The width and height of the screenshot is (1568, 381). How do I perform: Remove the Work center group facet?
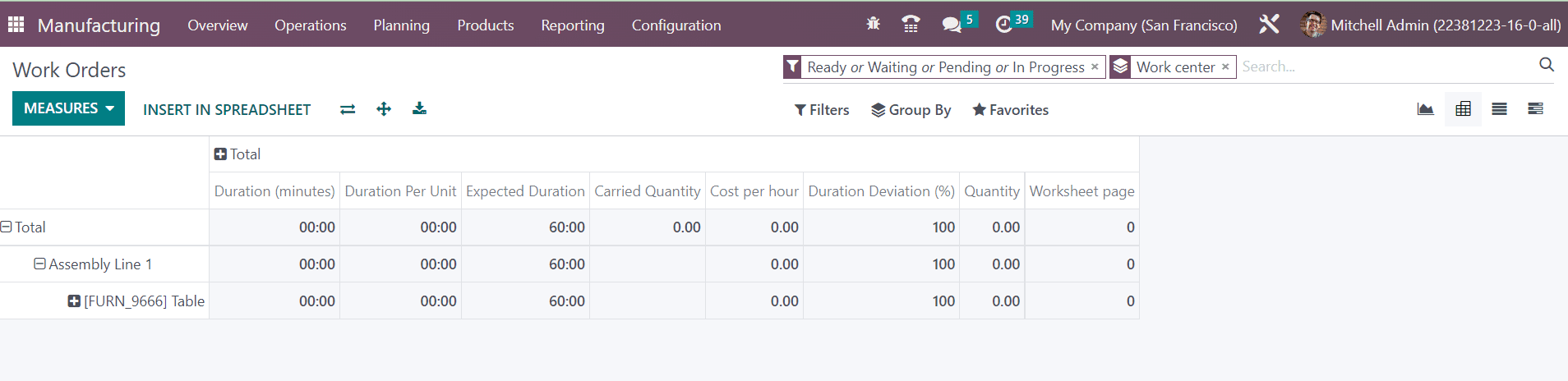tap(1225, 67)
